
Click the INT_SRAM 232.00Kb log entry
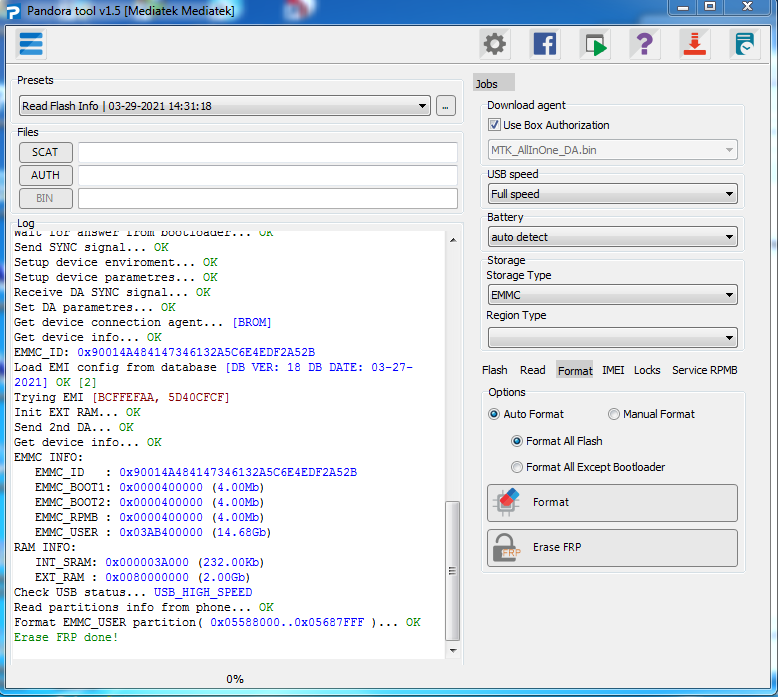point(149,562)
